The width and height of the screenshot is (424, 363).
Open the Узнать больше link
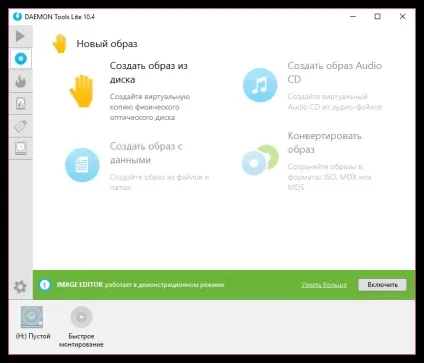(x=324, y=285)
